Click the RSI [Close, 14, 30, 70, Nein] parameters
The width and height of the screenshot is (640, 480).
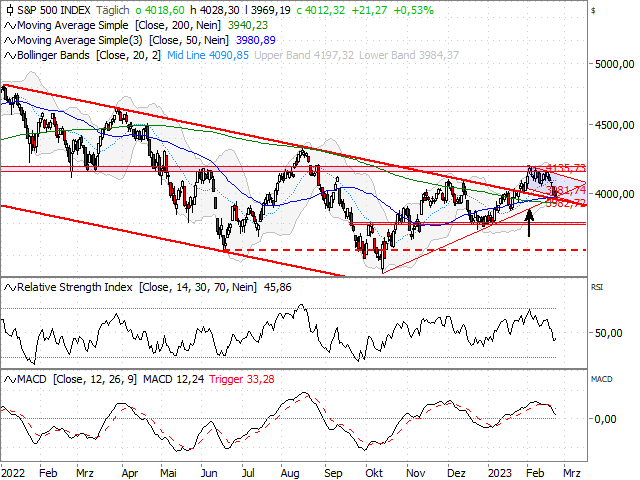198,287
